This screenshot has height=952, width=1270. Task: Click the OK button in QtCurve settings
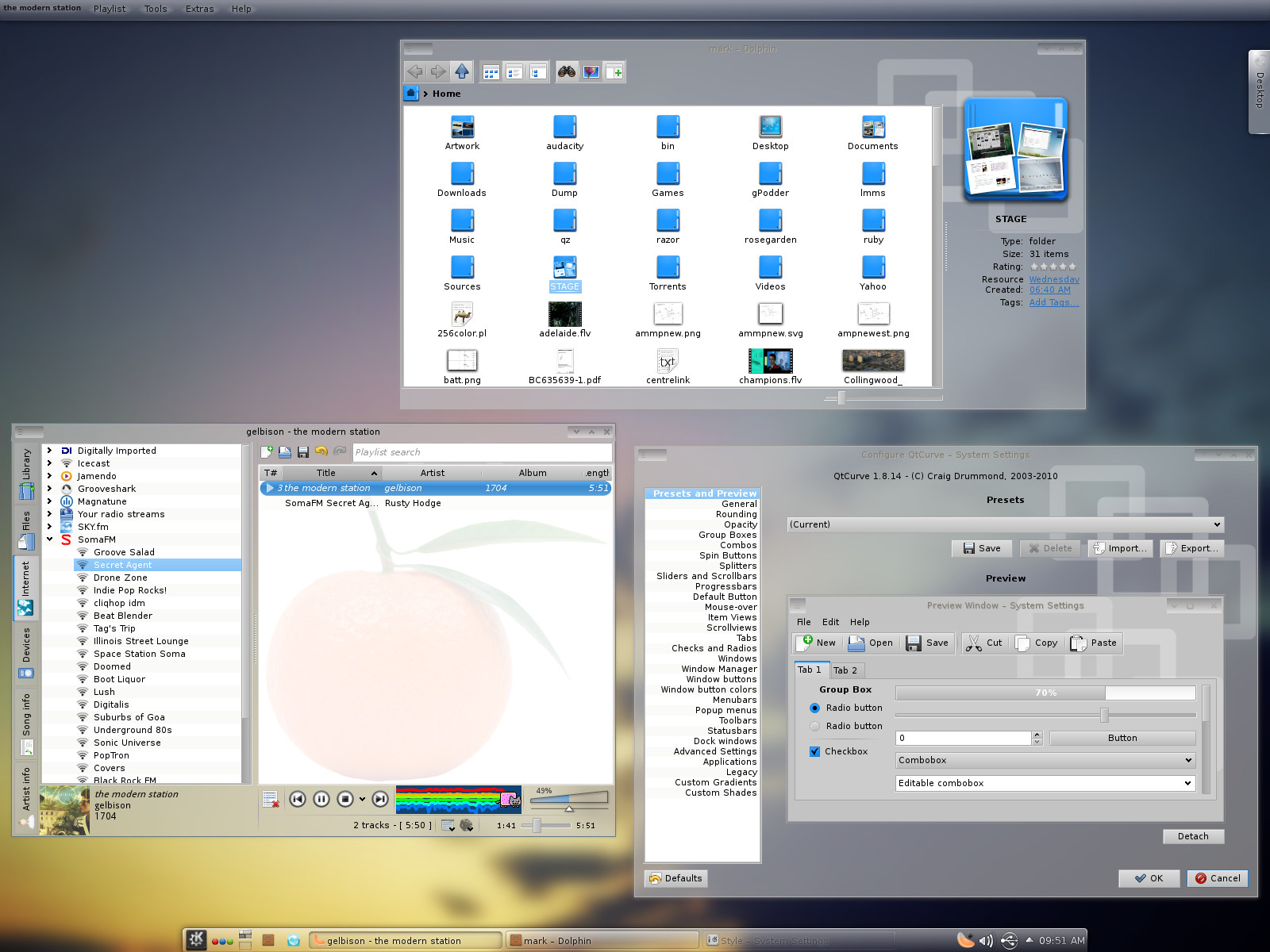coord(1149,878)
